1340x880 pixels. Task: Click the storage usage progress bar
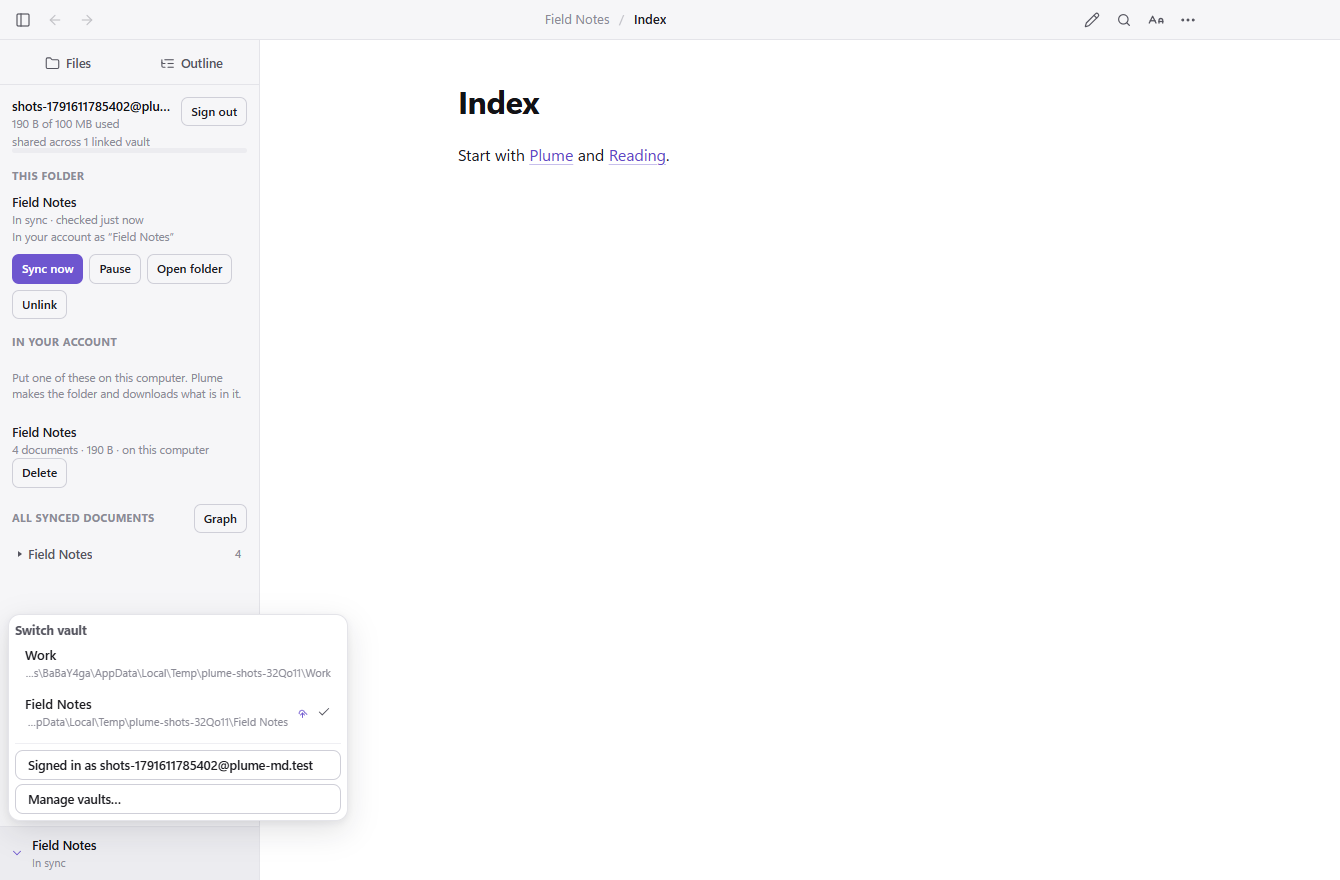(x=129, y=151)
